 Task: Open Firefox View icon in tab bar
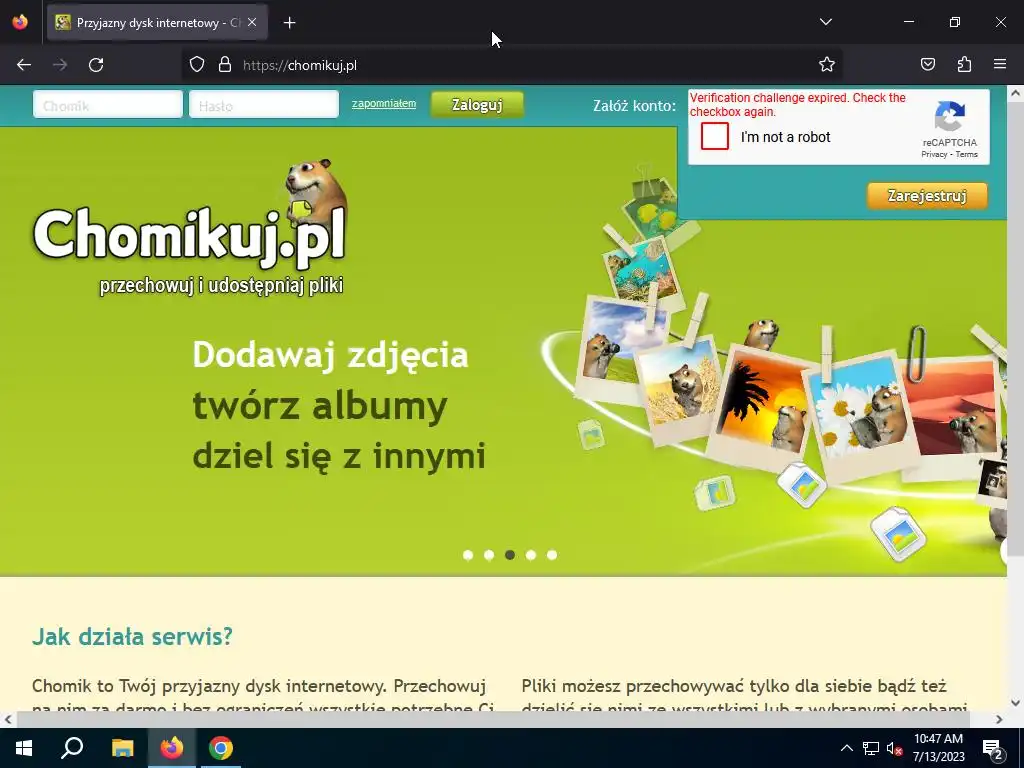coord(20,22)
